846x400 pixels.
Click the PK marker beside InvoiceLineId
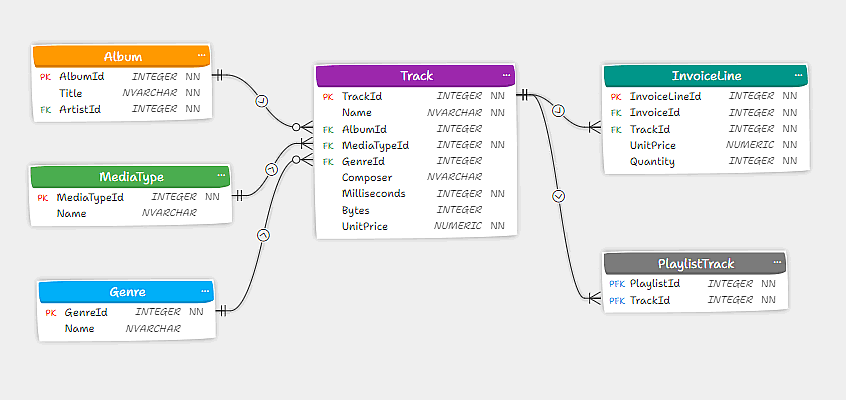click(616, 97)
